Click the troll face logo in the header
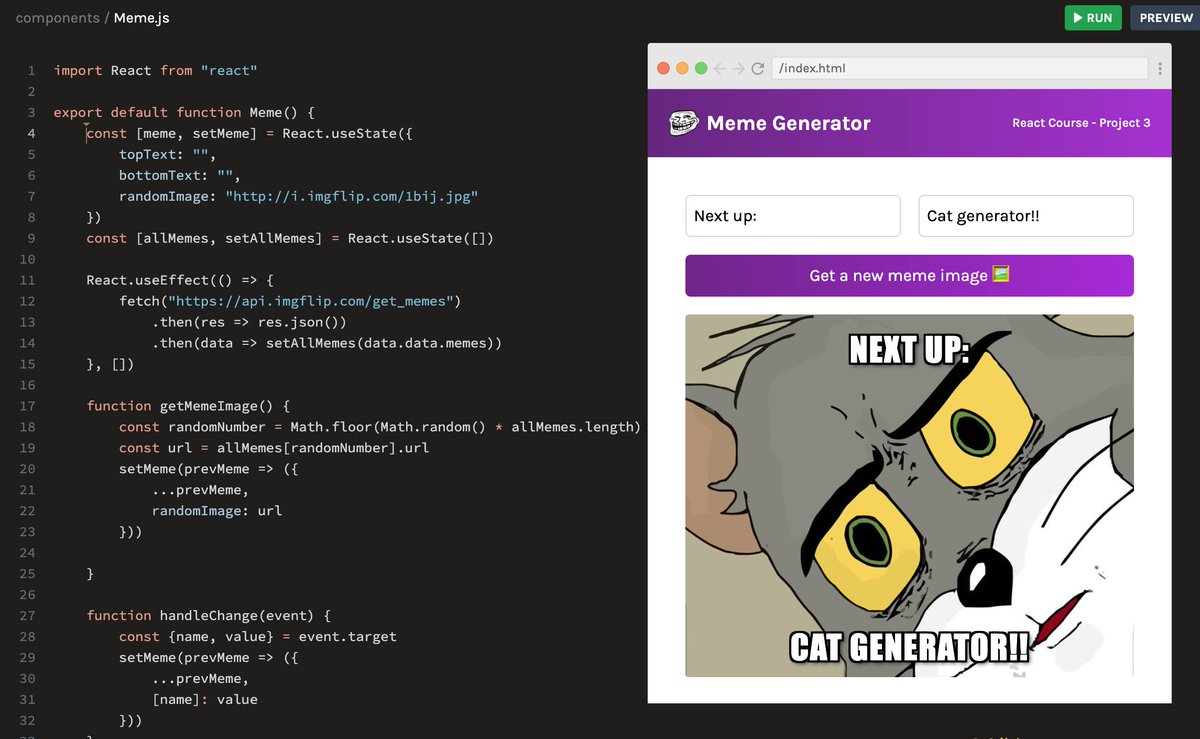This screenshot has width=1200, height=739. click(681, 123)
